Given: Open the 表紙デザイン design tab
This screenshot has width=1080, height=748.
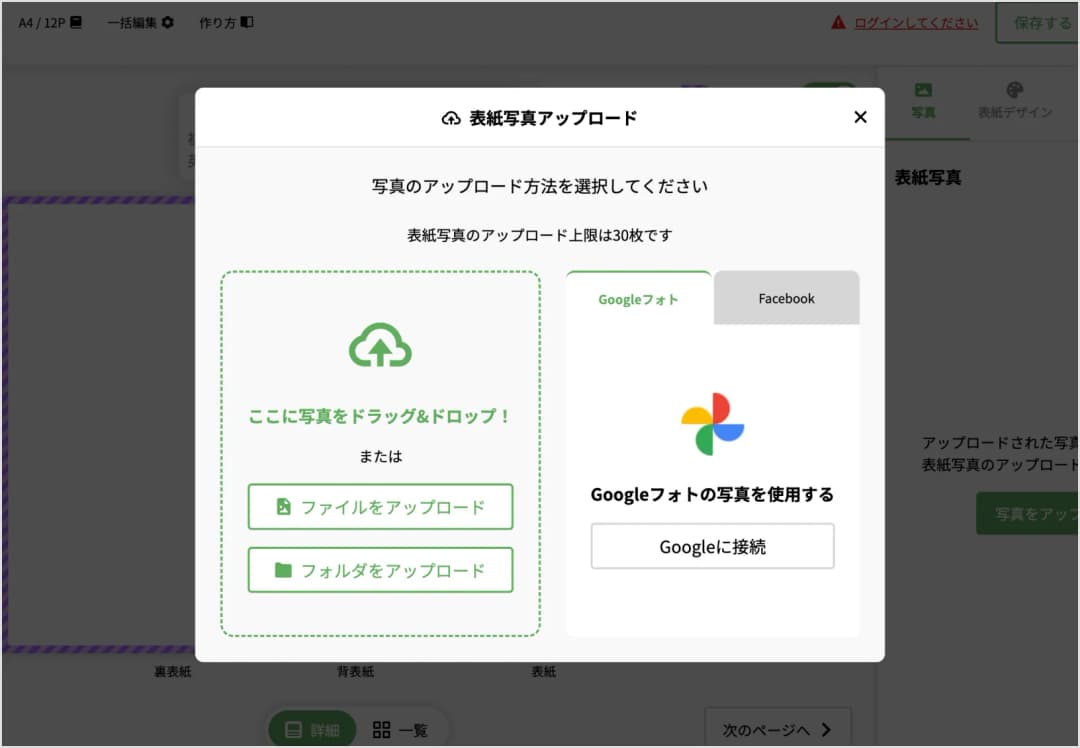Looking at the screenshot, I should pos(1015,95).
